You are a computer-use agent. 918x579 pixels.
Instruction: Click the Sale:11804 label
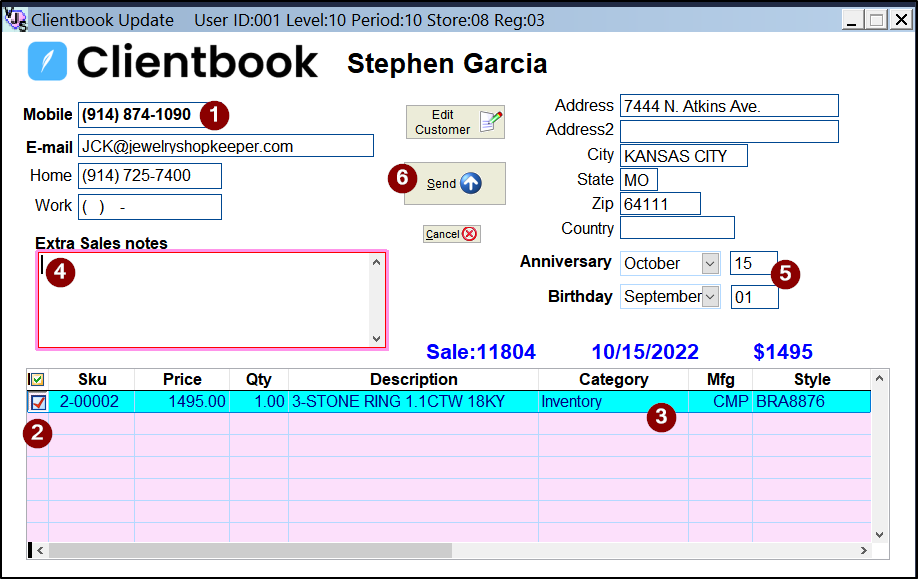click(481, 352)
